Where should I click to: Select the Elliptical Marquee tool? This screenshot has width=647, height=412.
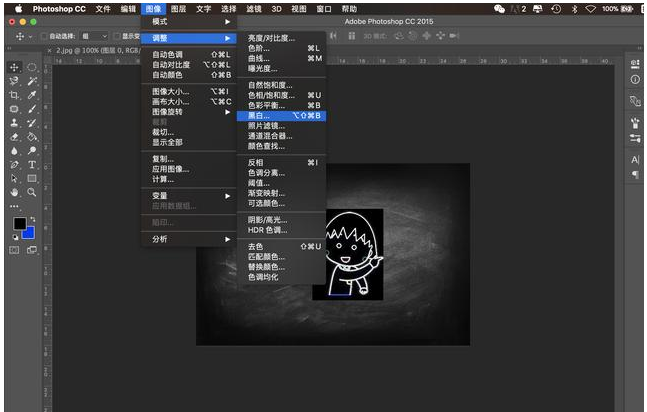[32, 67]
